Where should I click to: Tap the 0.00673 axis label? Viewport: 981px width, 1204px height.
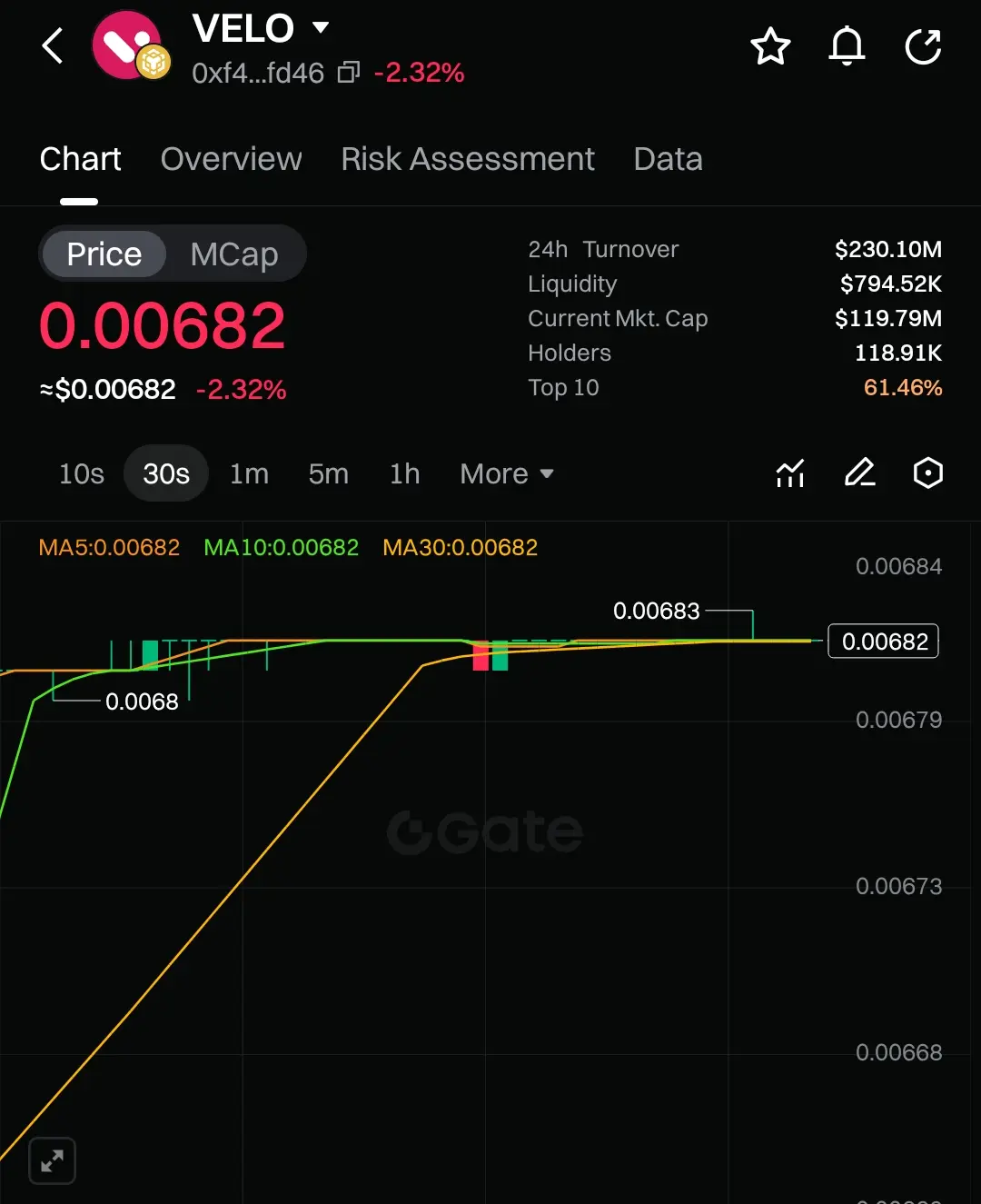[x=898, y=886]
